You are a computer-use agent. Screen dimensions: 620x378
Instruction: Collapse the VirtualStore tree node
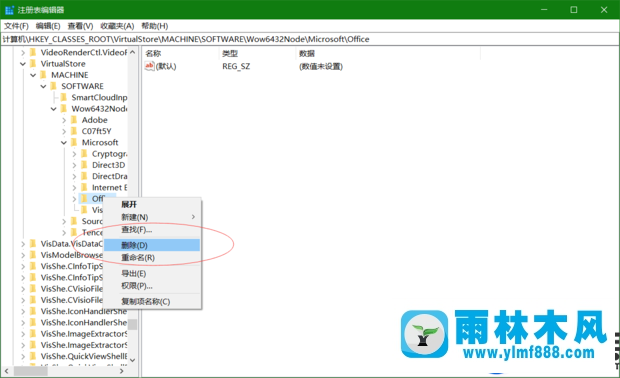tap(23, 64)
